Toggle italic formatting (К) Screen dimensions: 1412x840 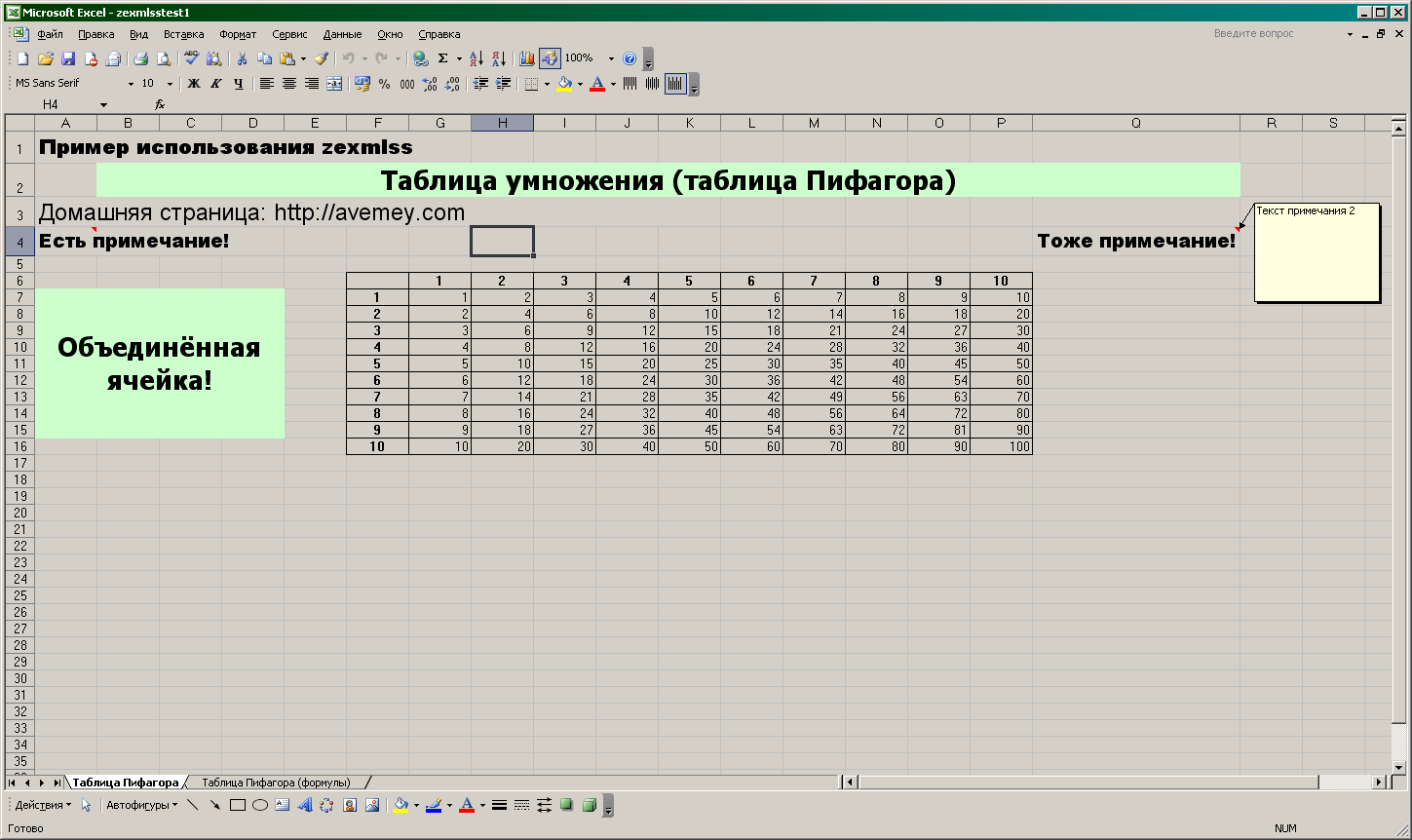tap(216, 84)
